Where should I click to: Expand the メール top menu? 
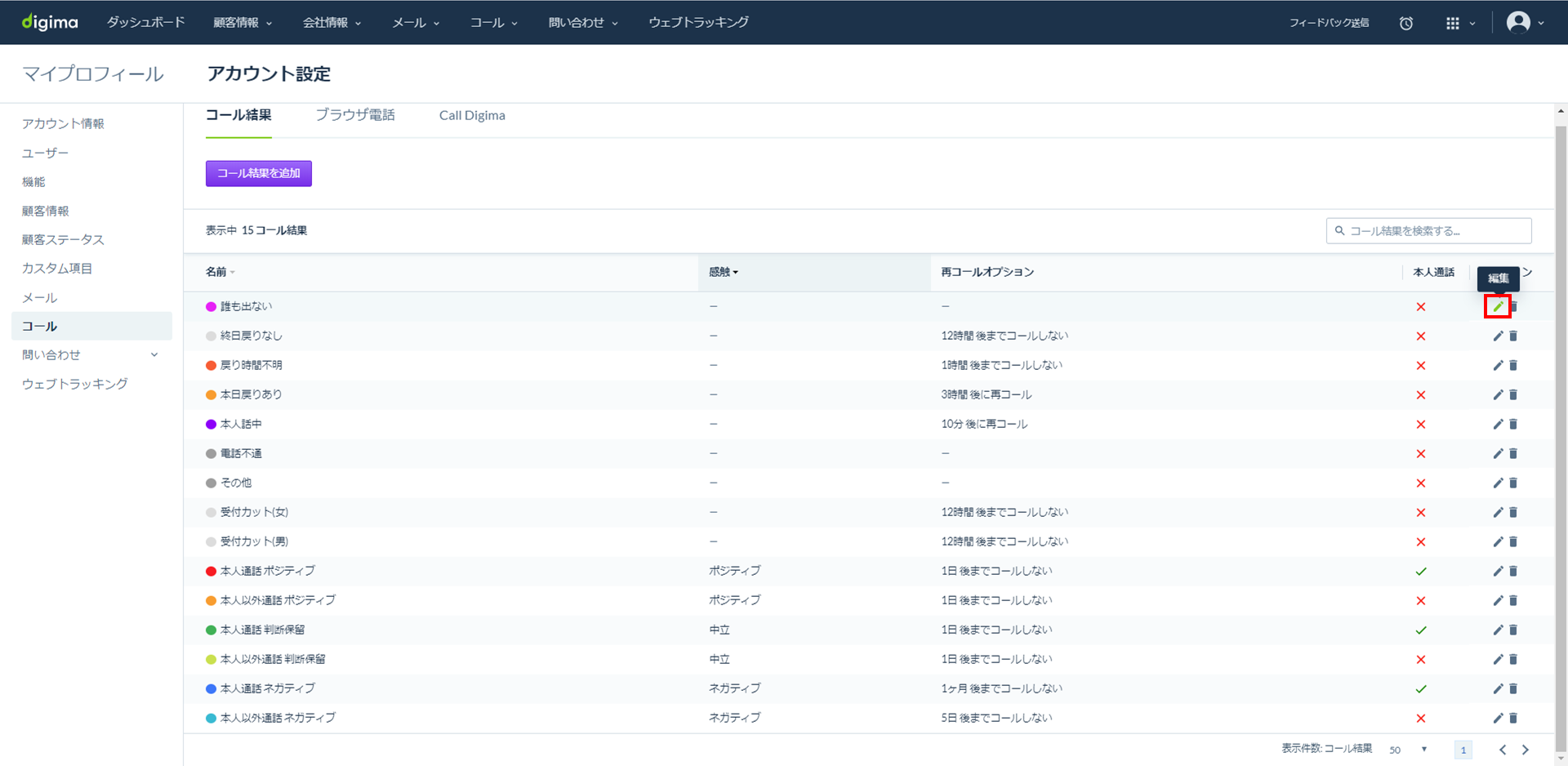pyautogui.click(x=416, y=23)
